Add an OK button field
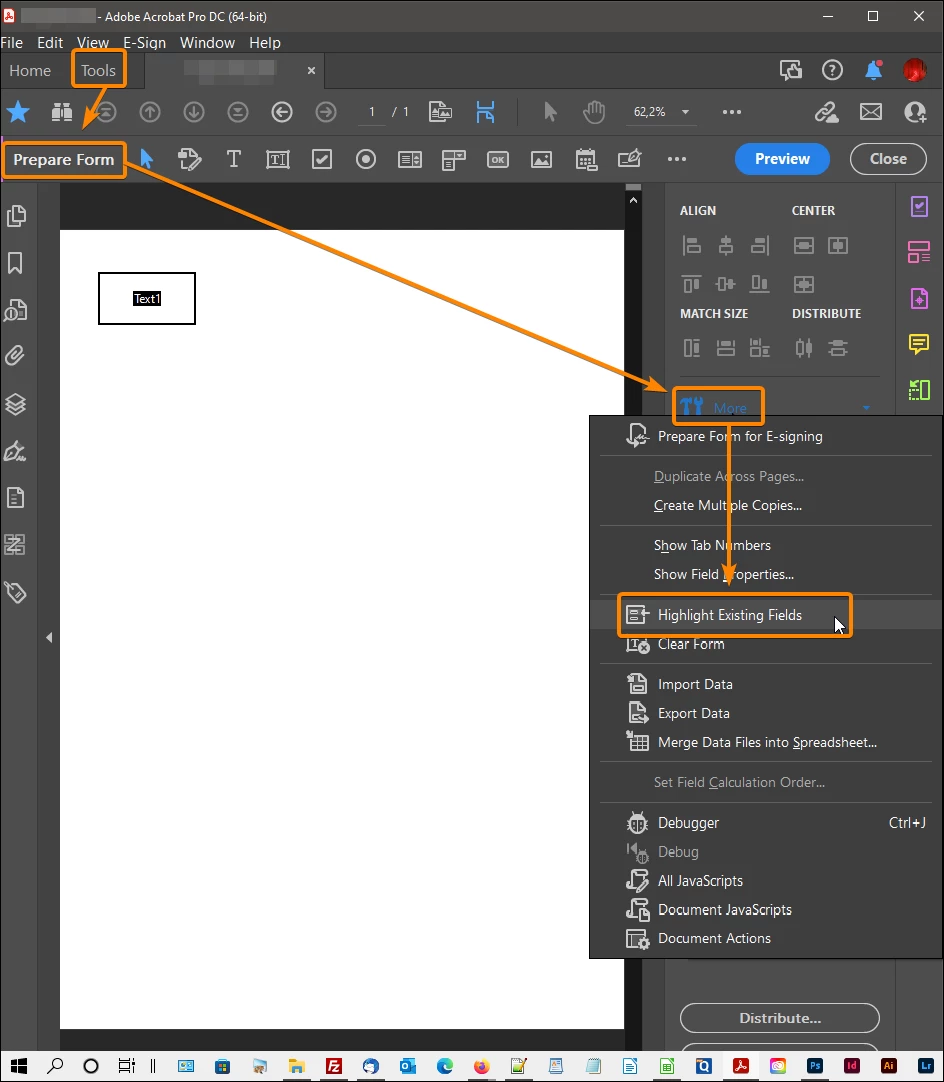 click(x=498, y=159)
